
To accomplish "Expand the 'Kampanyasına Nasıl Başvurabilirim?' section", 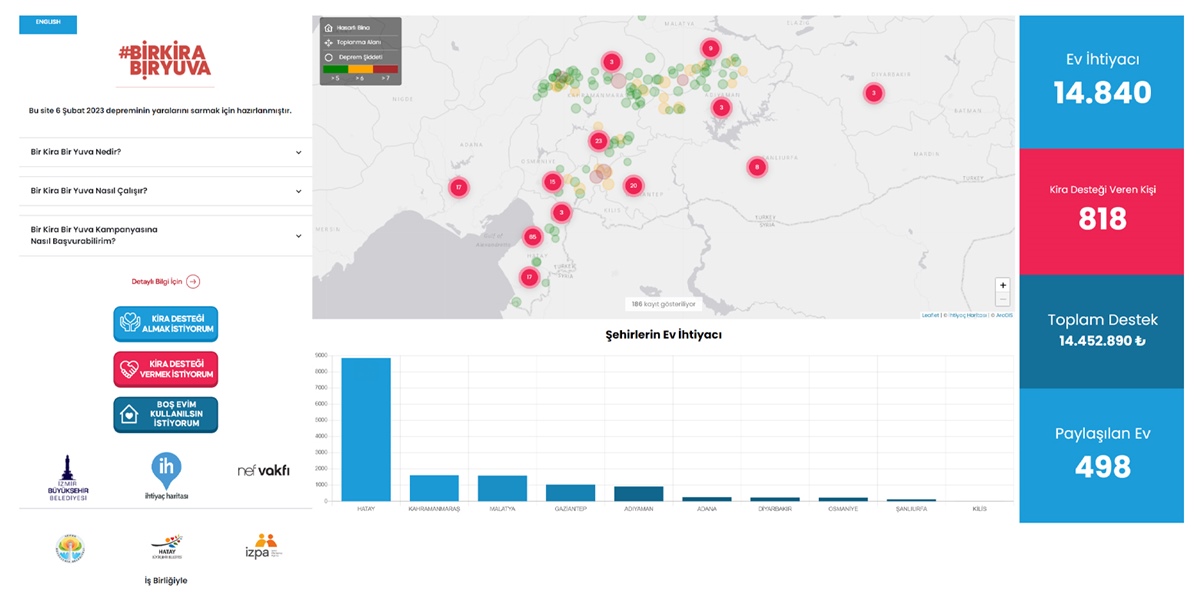I will pos(164,236).
